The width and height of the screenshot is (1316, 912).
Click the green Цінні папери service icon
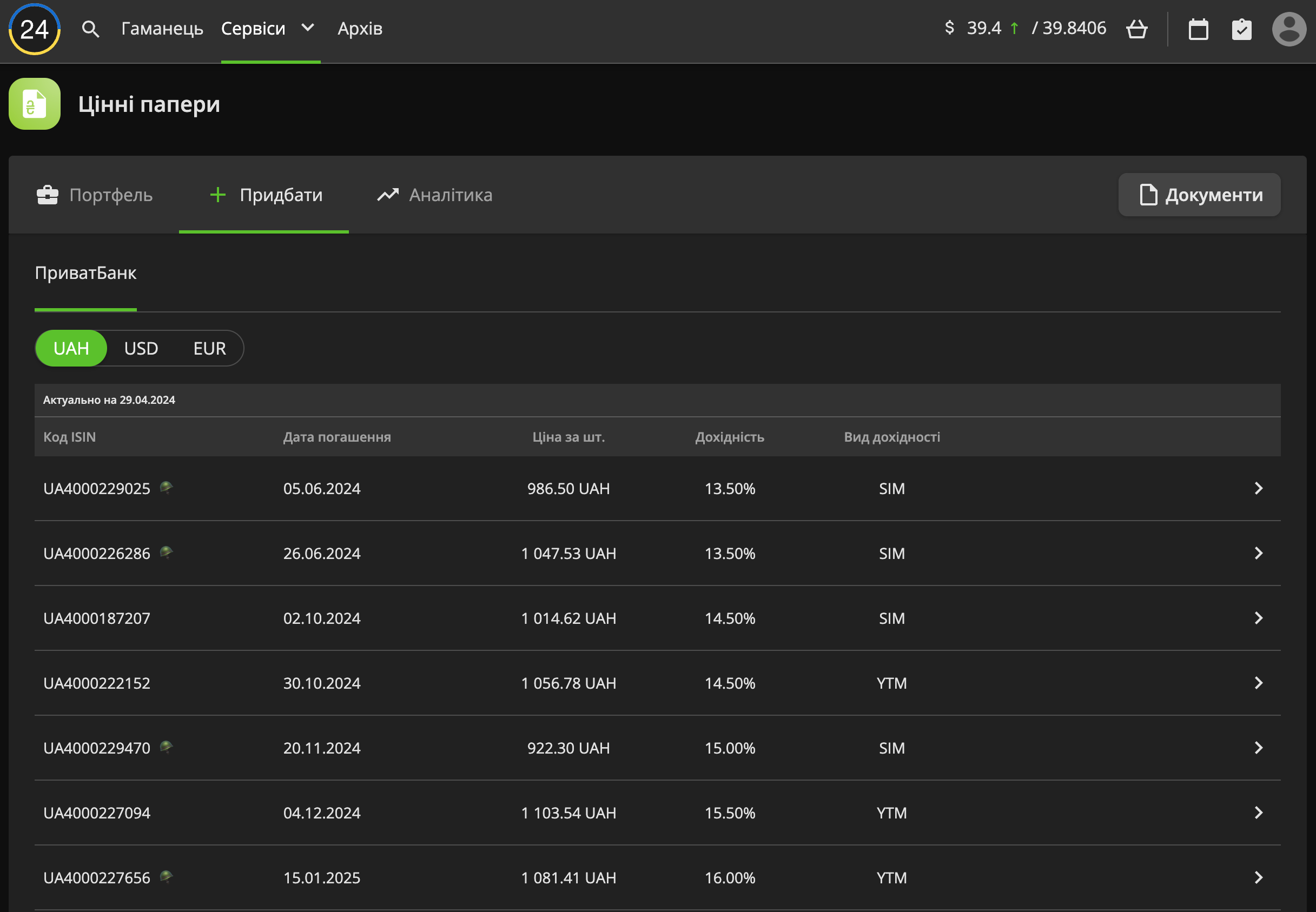34,104
